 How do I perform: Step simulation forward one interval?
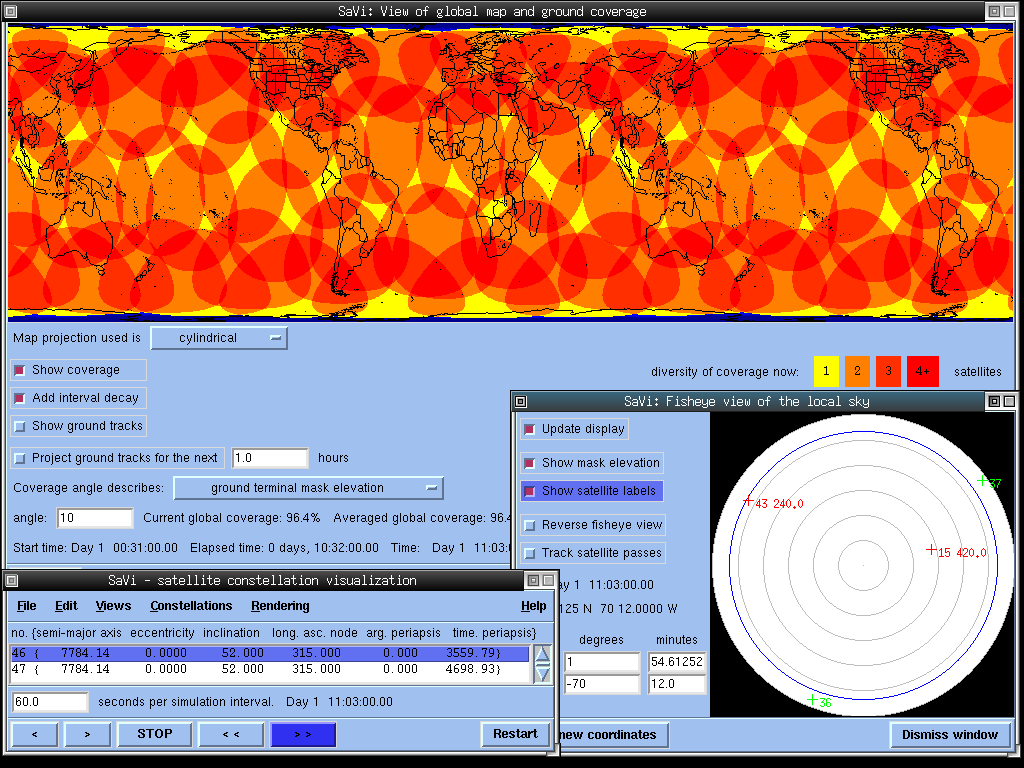click(87, 734)
